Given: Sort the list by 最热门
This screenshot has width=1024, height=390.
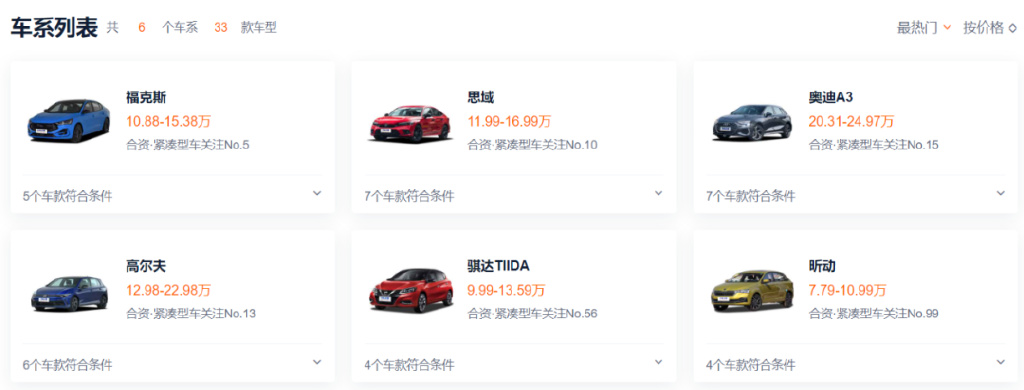Looking at the screenshot, I should (923, 28).
